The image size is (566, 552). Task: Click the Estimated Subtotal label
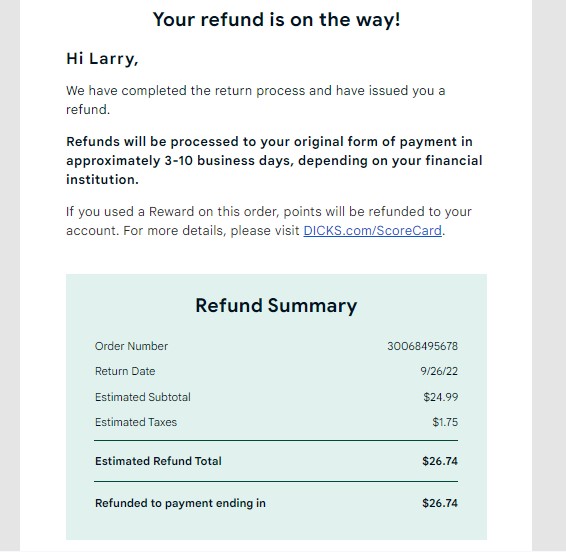[x=143, y=397]
